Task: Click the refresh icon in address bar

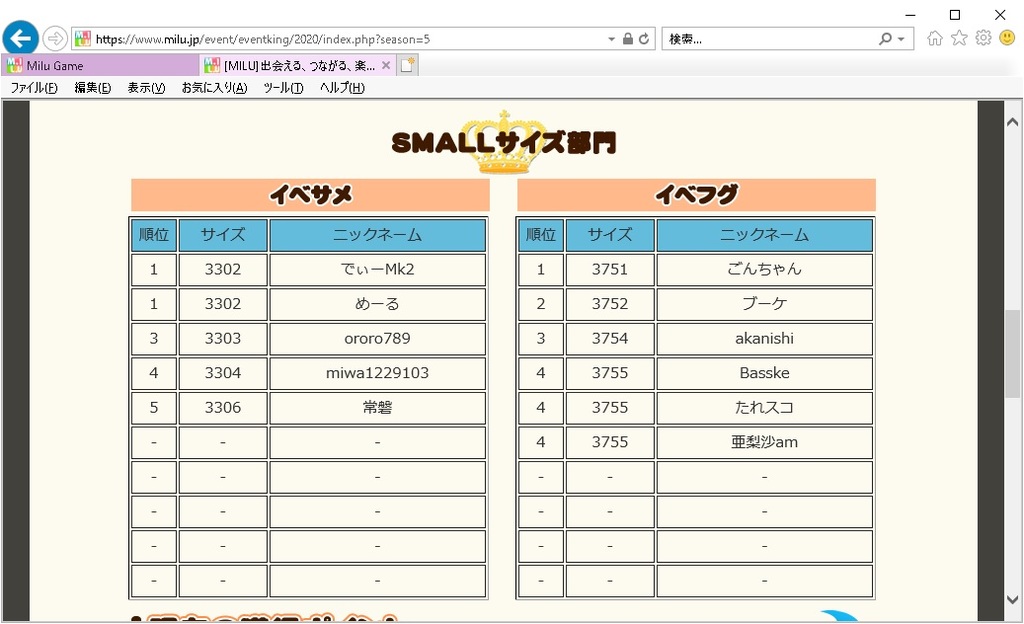Action: pyautogui.click(x=644, y=39)
